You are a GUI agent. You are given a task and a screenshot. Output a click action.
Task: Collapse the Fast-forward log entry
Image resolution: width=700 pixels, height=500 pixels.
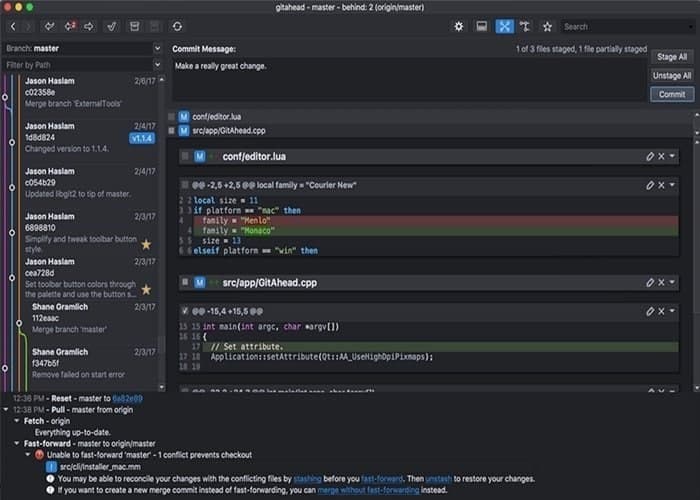pyautogui.click(x=17, y=443)
